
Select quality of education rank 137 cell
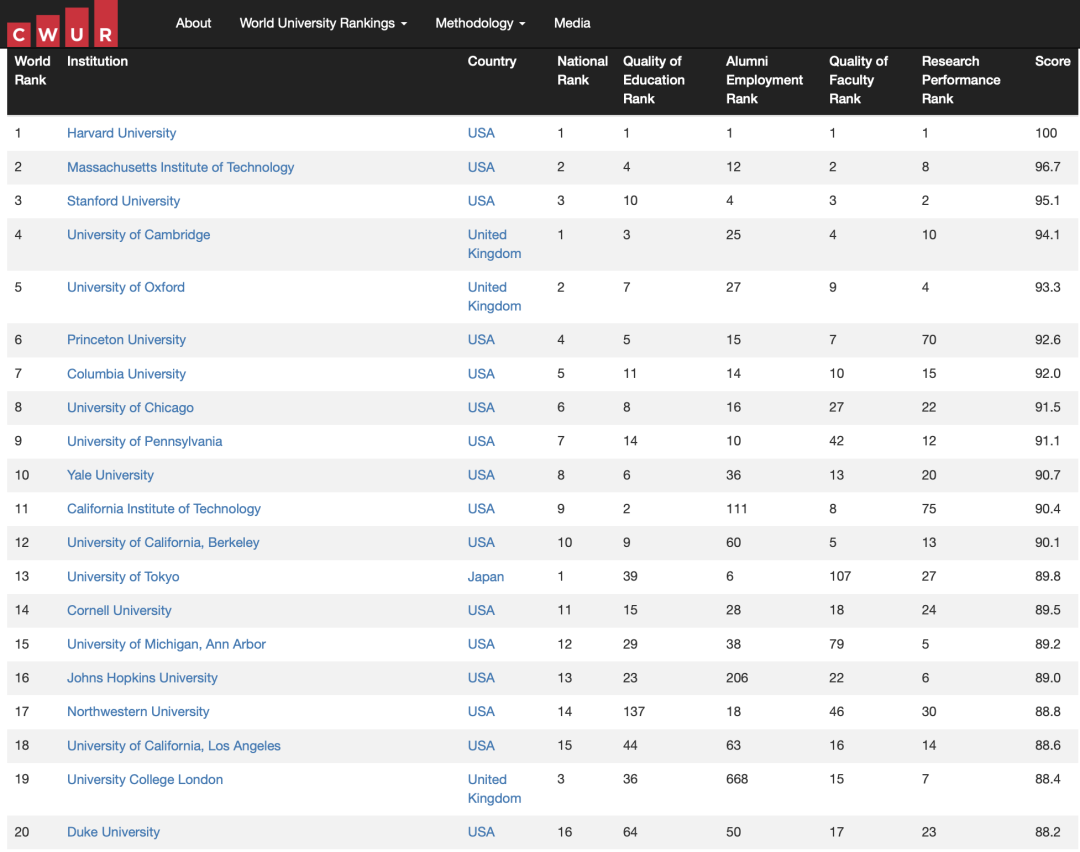click(x=634, y=711)
